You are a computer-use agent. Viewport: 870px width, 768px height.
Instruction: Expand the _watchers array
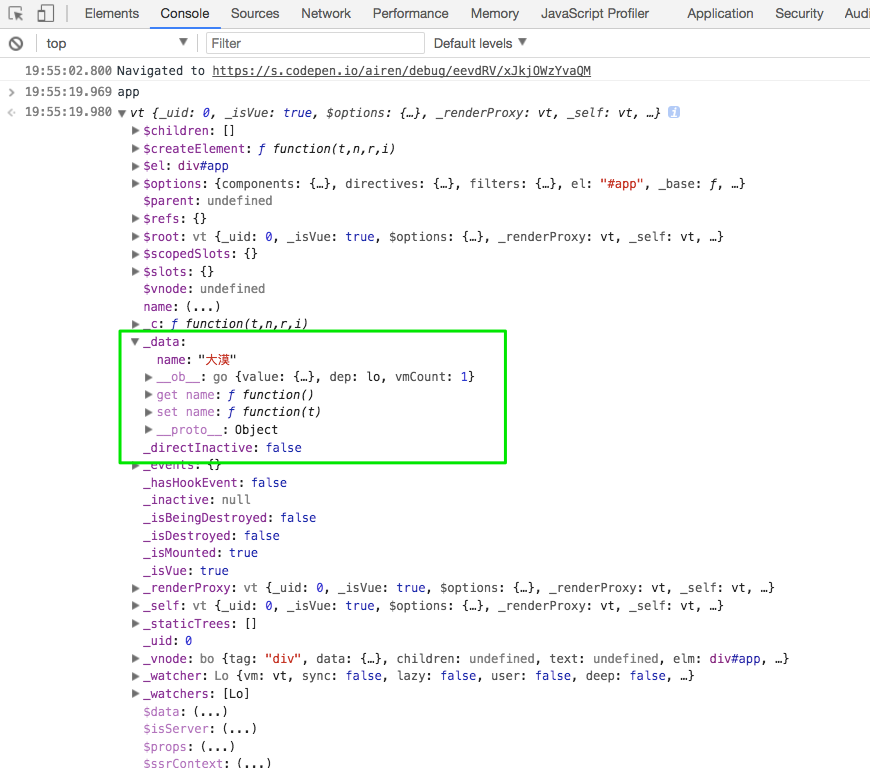coord(135,693)
